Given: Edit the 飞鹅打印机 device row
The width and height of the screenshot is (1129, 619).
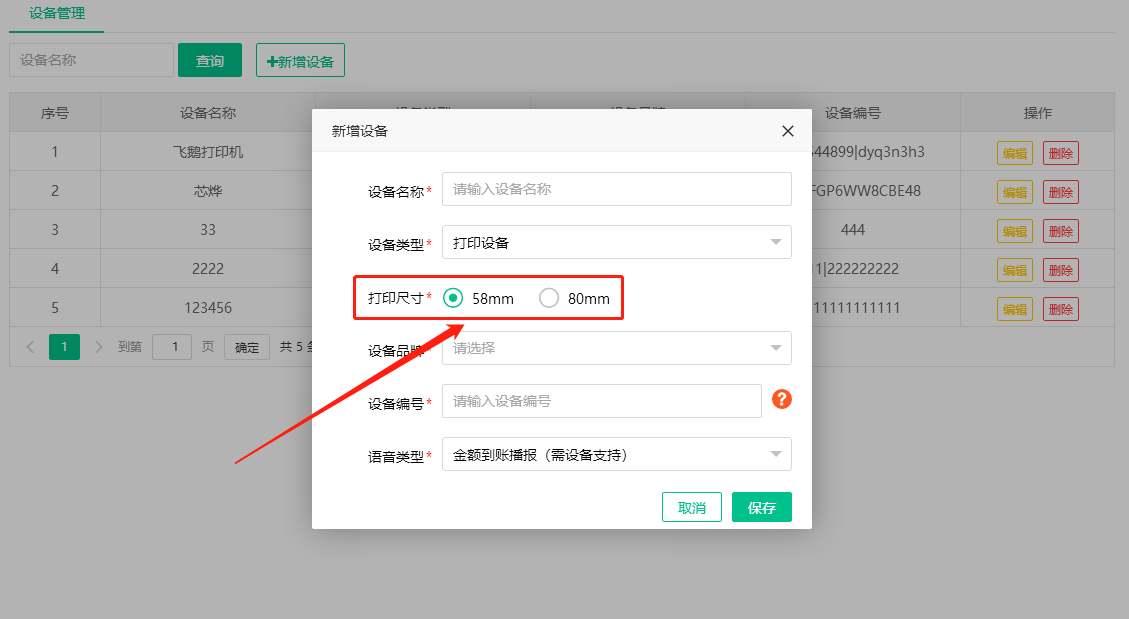Looking at the screenshot, I should pos(1014,153).
